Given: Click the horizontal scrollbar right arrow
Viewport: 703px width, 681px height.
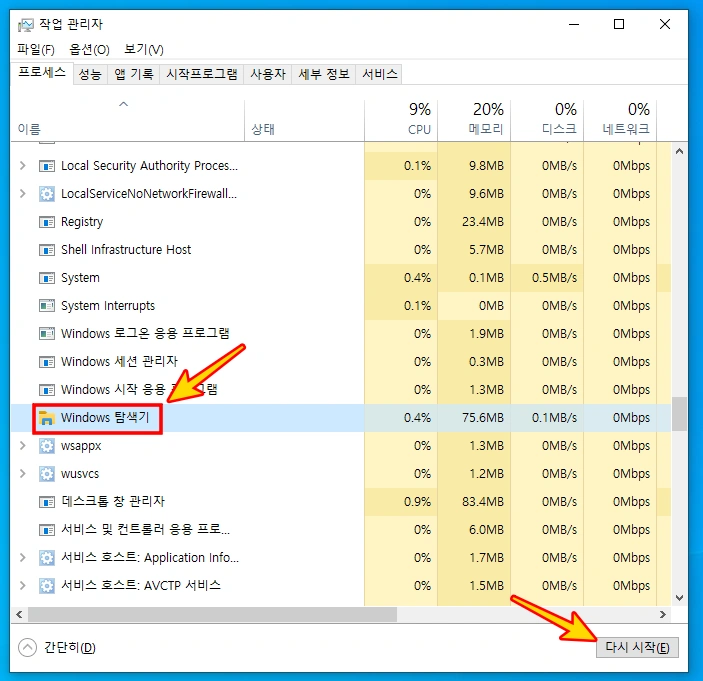Looking at the screenshot, I should (x=663, y=614).
